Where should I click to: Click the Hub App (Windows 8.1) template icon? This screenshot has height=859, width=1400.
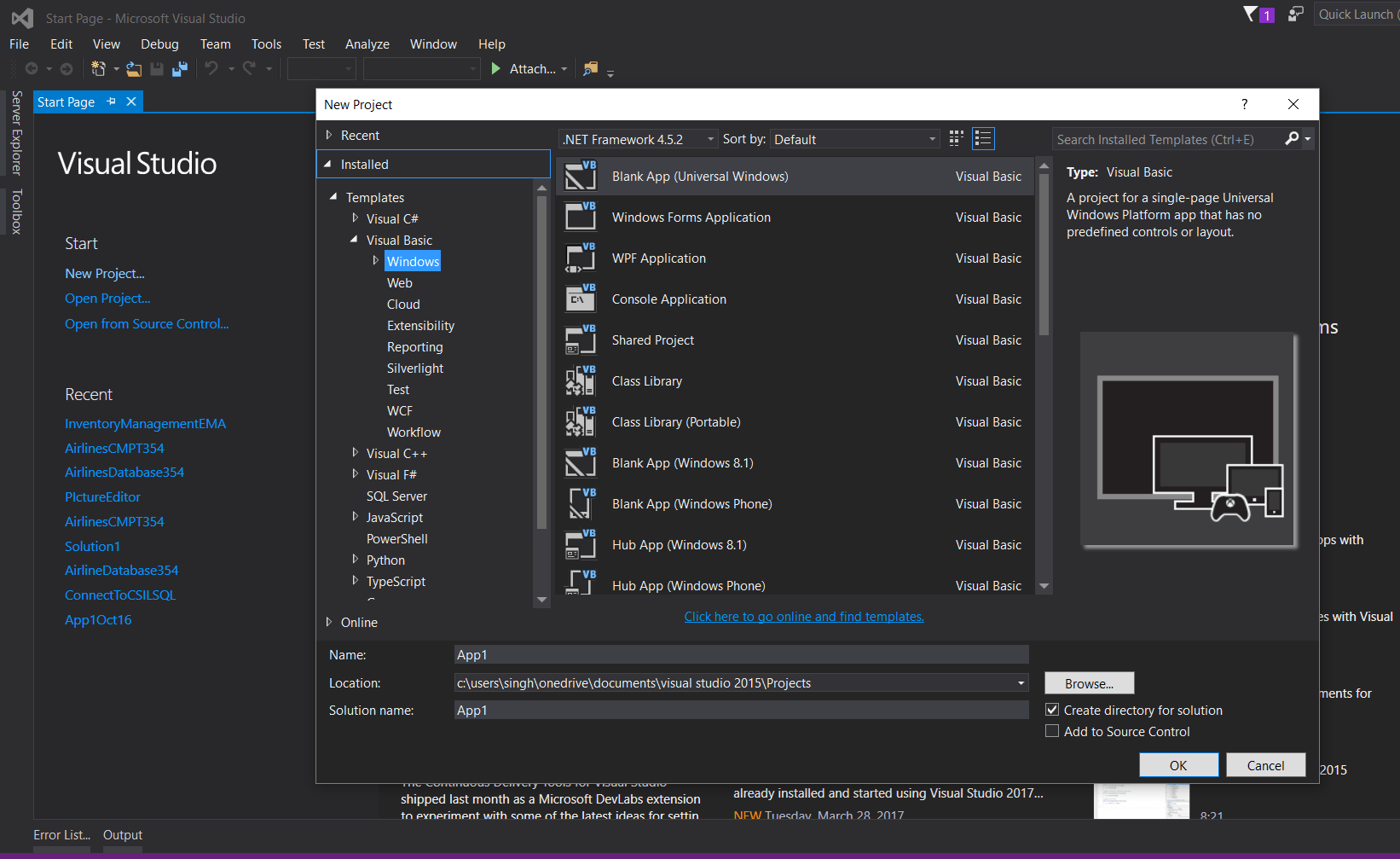point(581,544)
